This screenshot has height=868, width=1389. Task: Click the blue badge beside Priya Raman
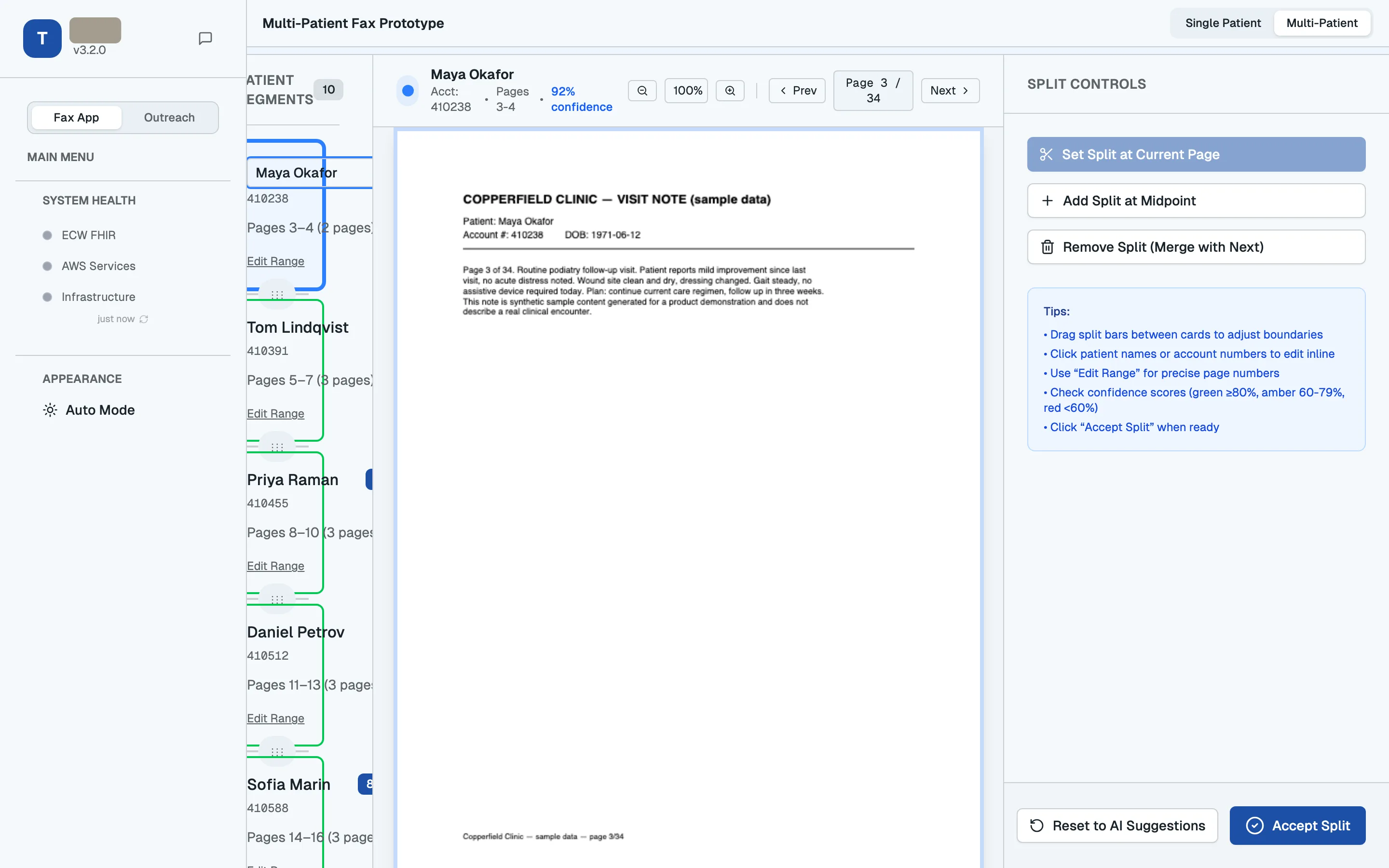(369, 479)
